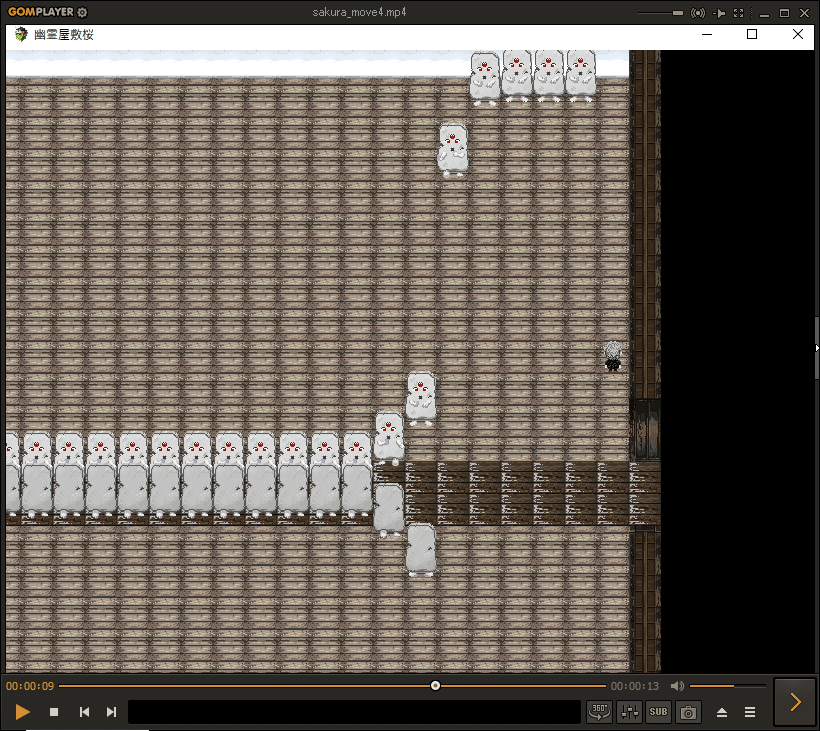
Task: Click the total duration 00:00:13
Action: pos(635,686)
